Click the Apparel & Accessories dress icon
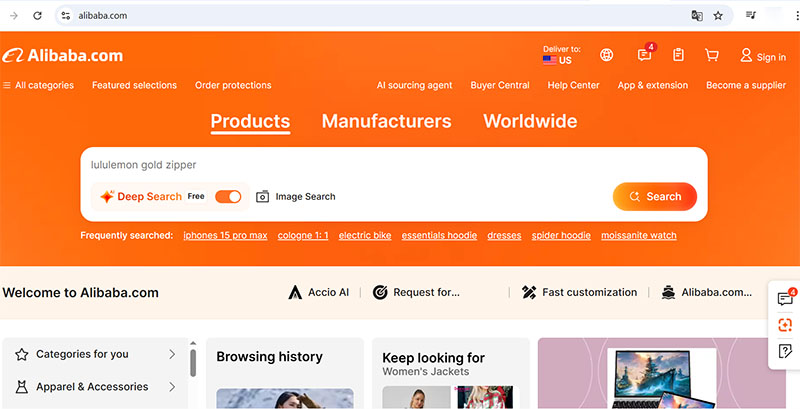The width and height of the screenshot is (800, 409). click(21, 387)
